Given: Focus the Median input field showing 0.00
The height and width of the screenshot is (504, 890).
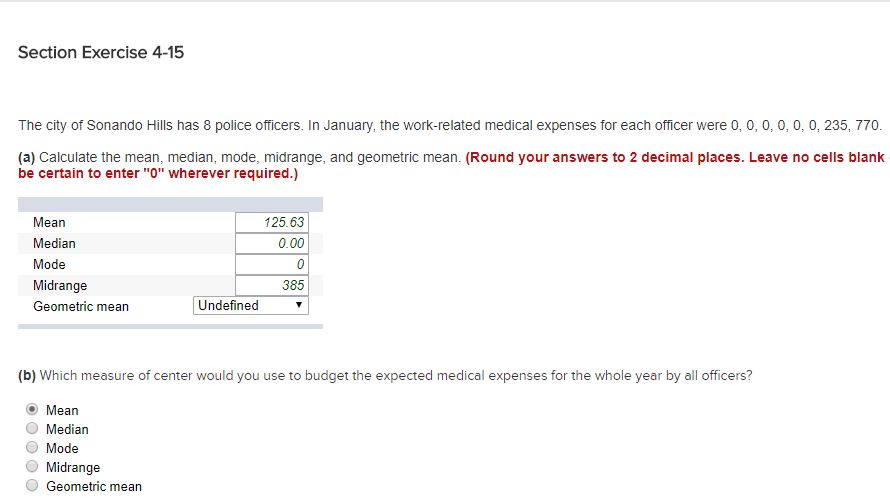Looking at the screenshot, I should [x=272, y=243].
